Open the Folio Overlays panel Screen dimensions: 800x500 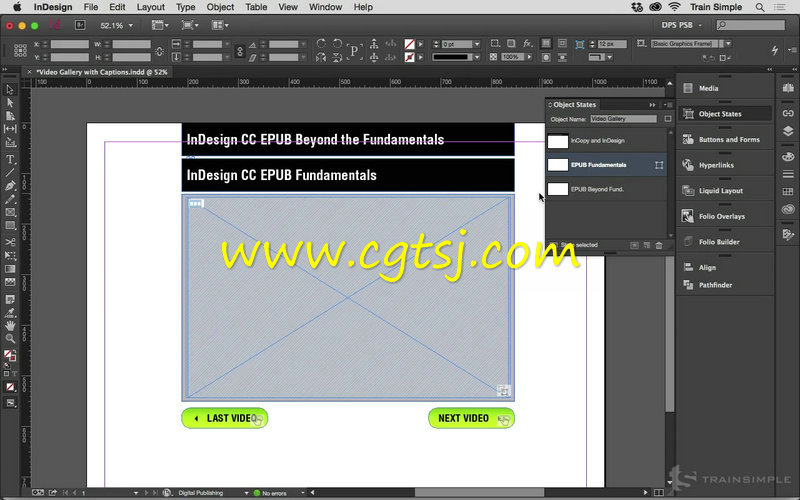click(x=724, y=216)
